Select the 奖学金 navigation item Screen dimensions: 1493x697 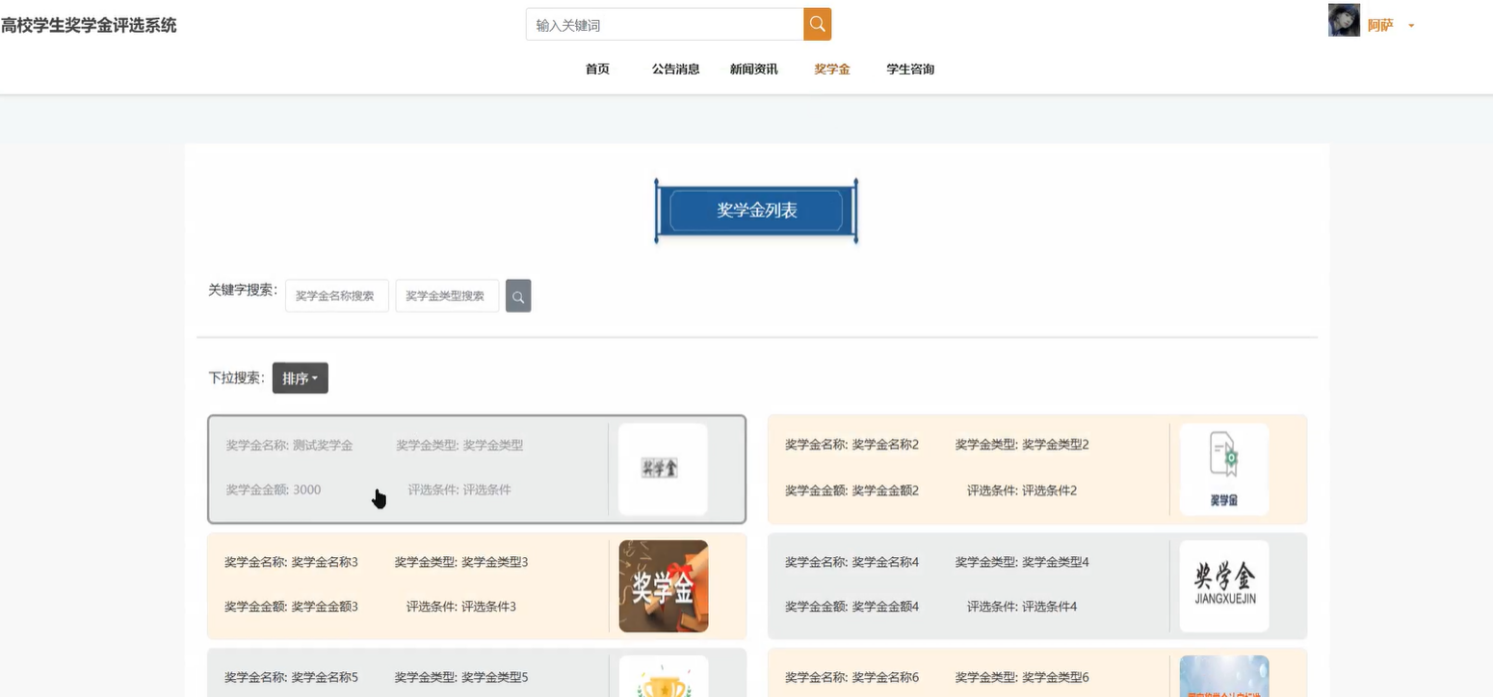click(x=832, y=69)
